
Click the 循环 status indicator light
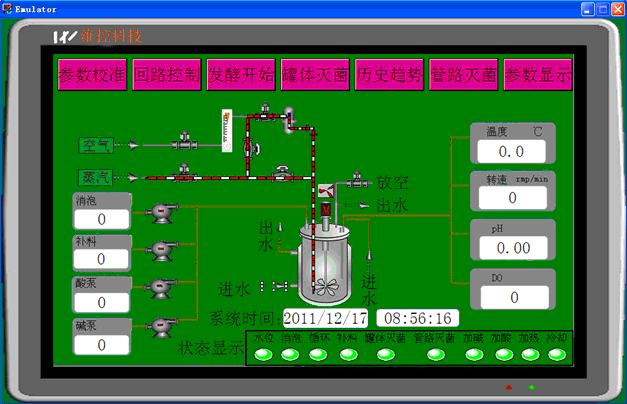[318, 354]
